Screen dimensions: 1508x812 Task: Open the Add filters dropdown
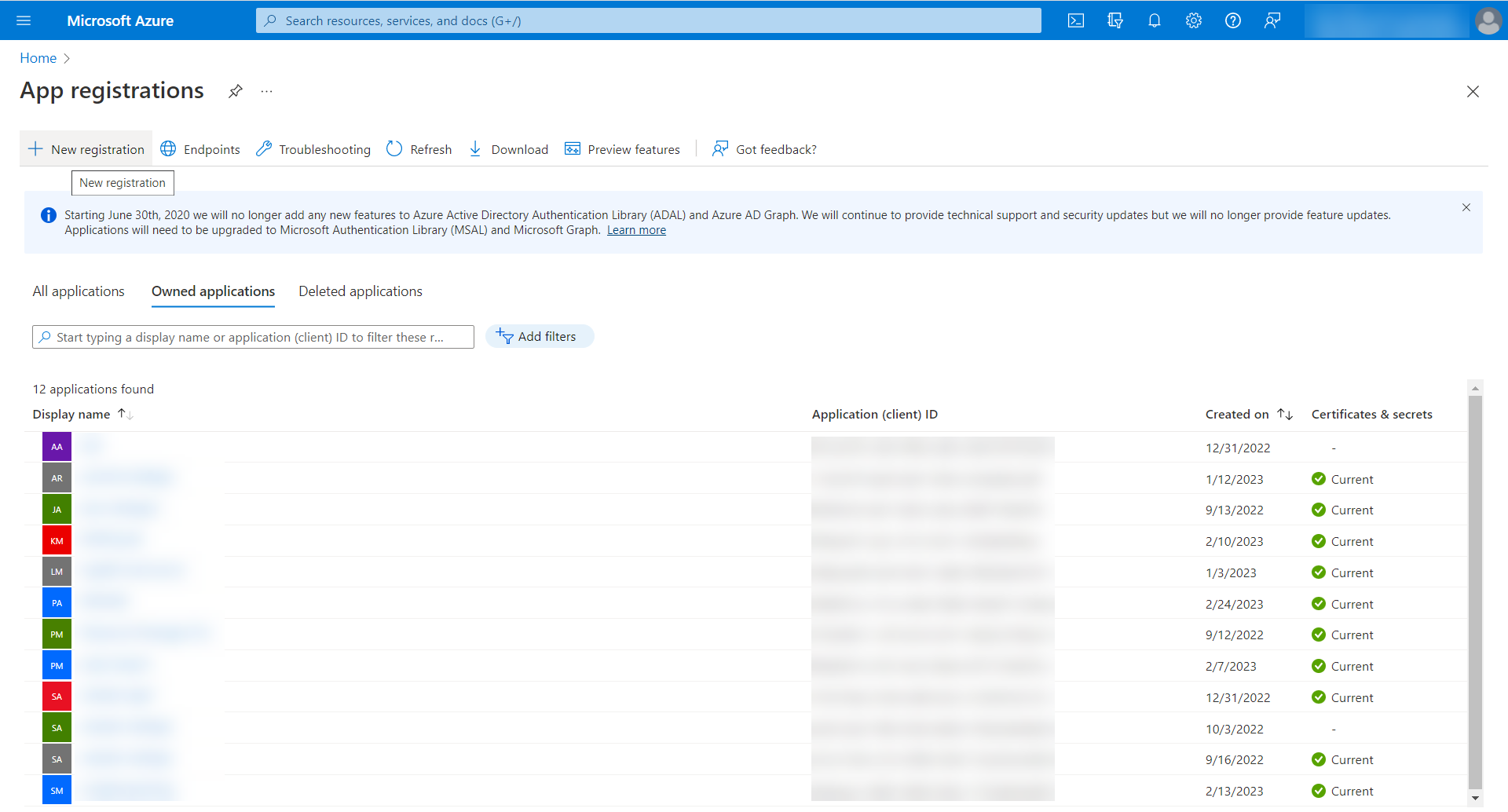540,336
